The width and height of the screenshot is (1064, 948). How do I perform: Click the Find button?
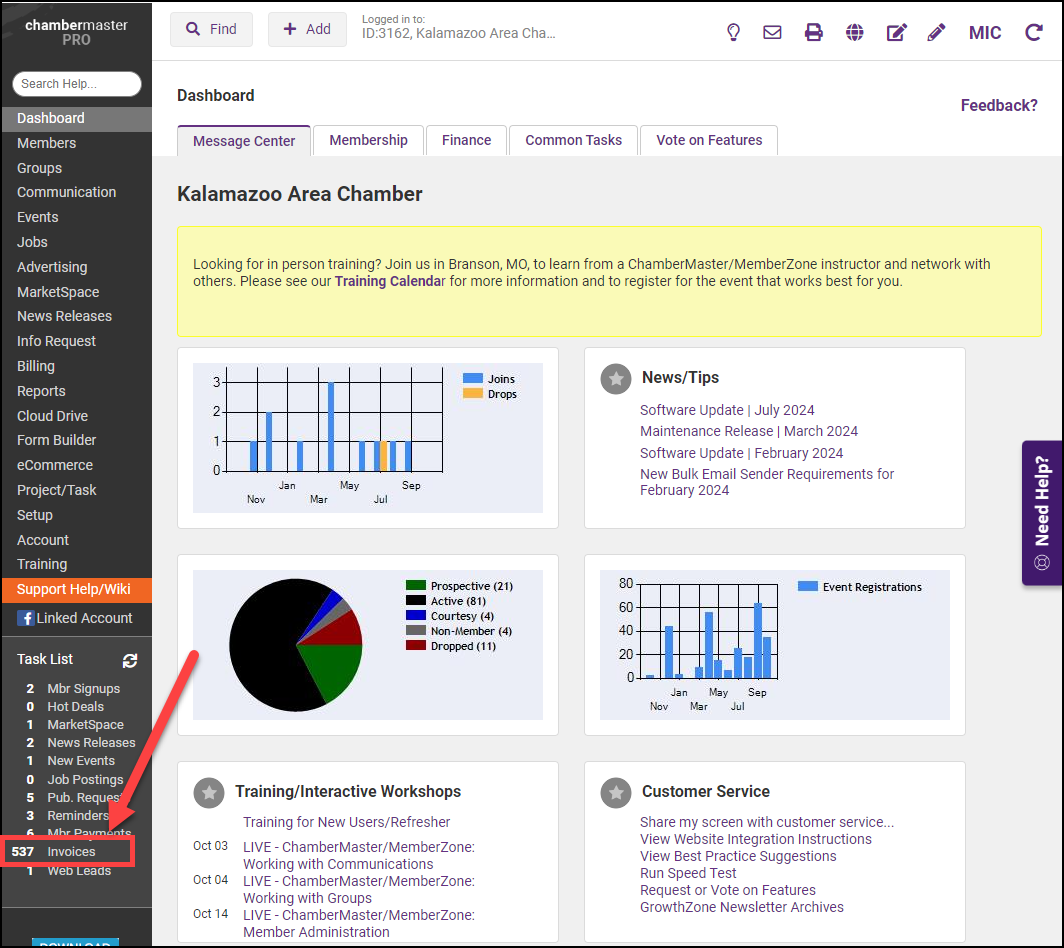pyautogui.click(x=211, y=30)
